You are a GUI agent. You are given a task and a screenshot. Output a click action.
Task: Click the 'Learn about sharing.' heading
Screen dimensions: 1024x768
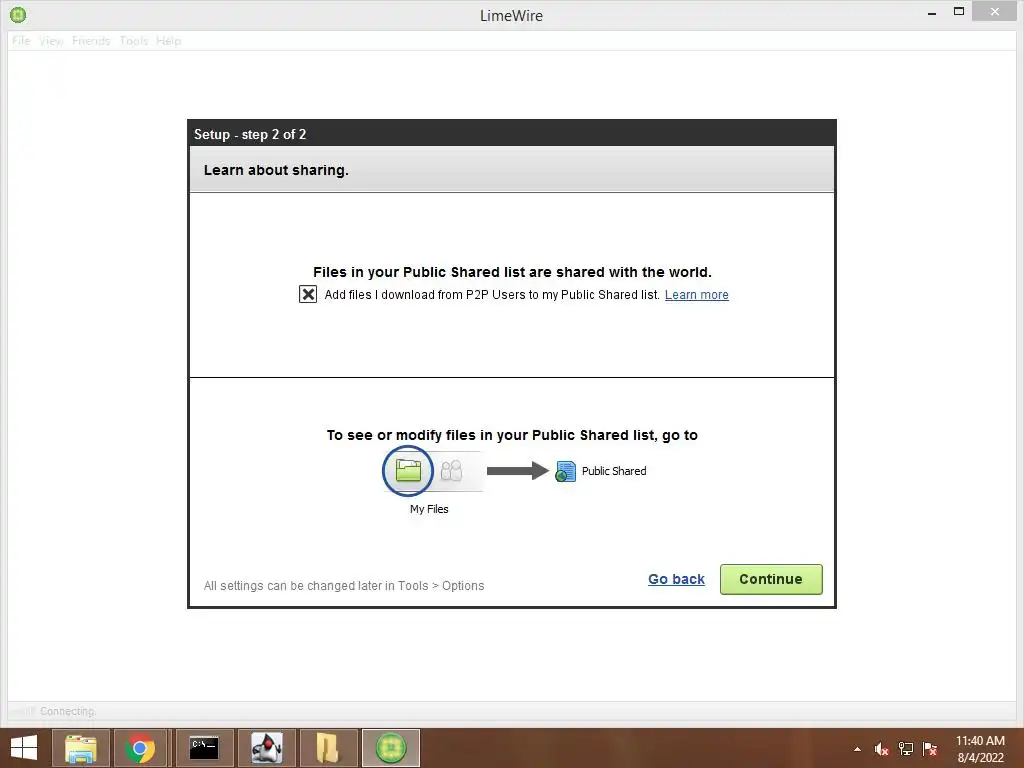point(276,170)
